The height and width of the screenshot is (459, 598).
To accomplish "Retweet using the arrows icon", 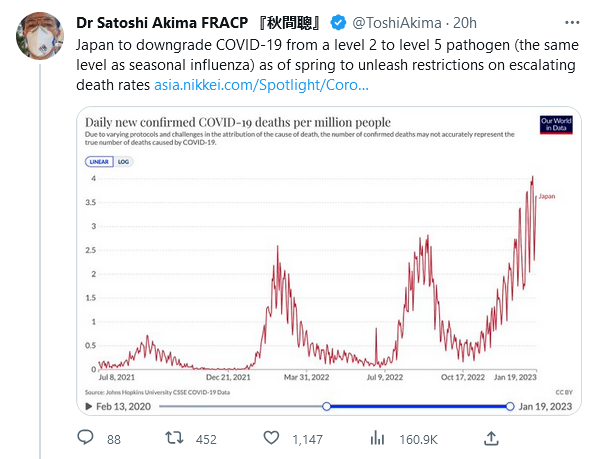I will click(174, 438).
